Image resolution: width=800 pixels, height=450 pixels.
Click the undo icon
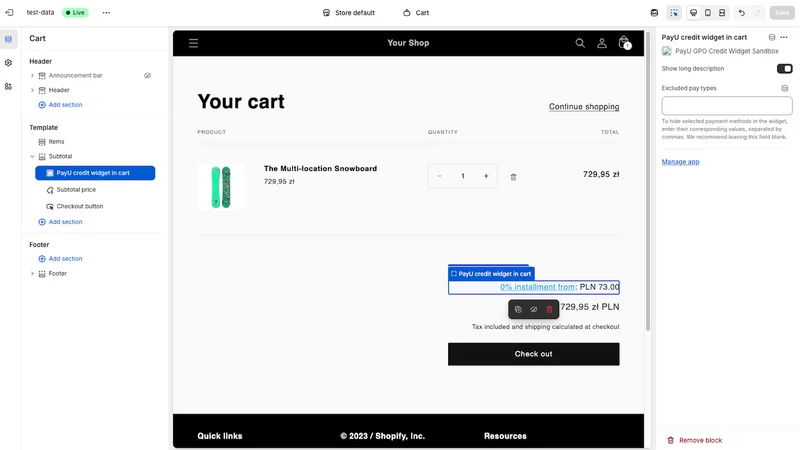tap(741, 13)
